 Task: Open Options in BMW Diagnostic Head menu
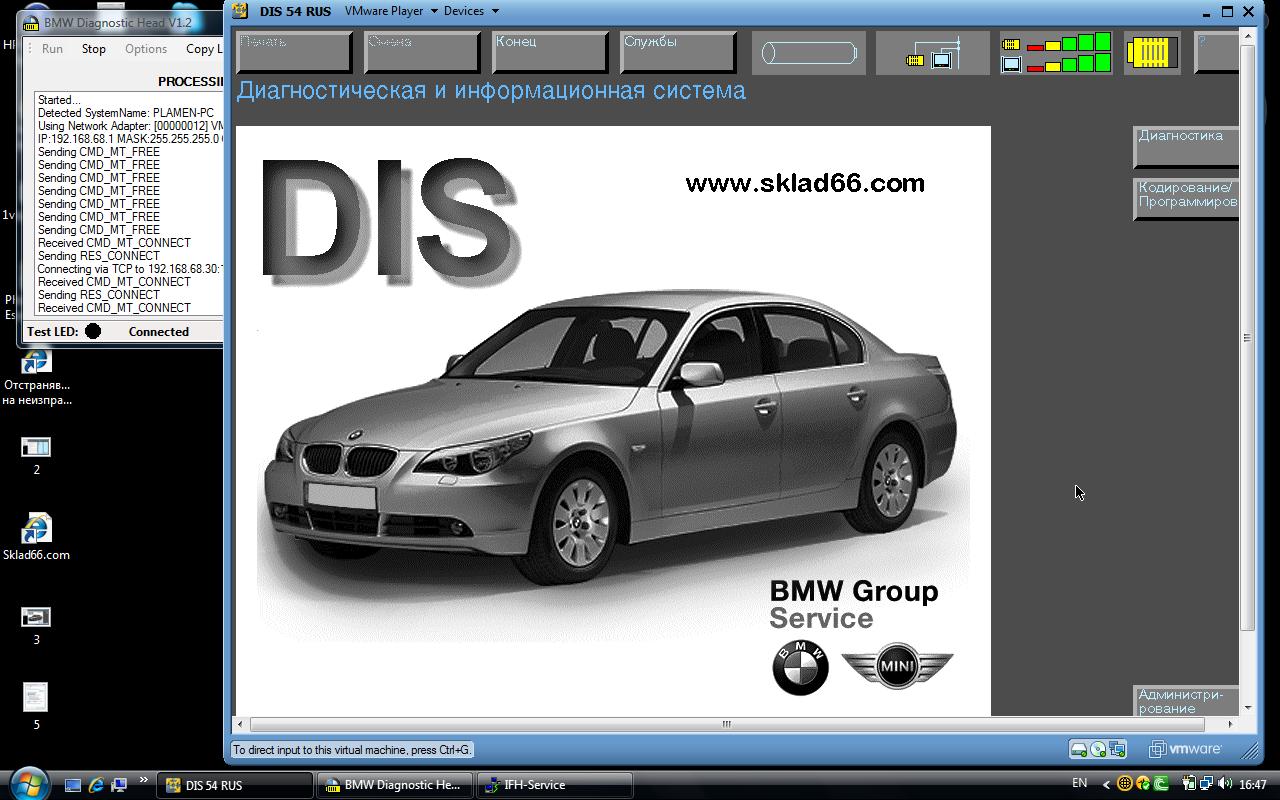coord(146,48)
